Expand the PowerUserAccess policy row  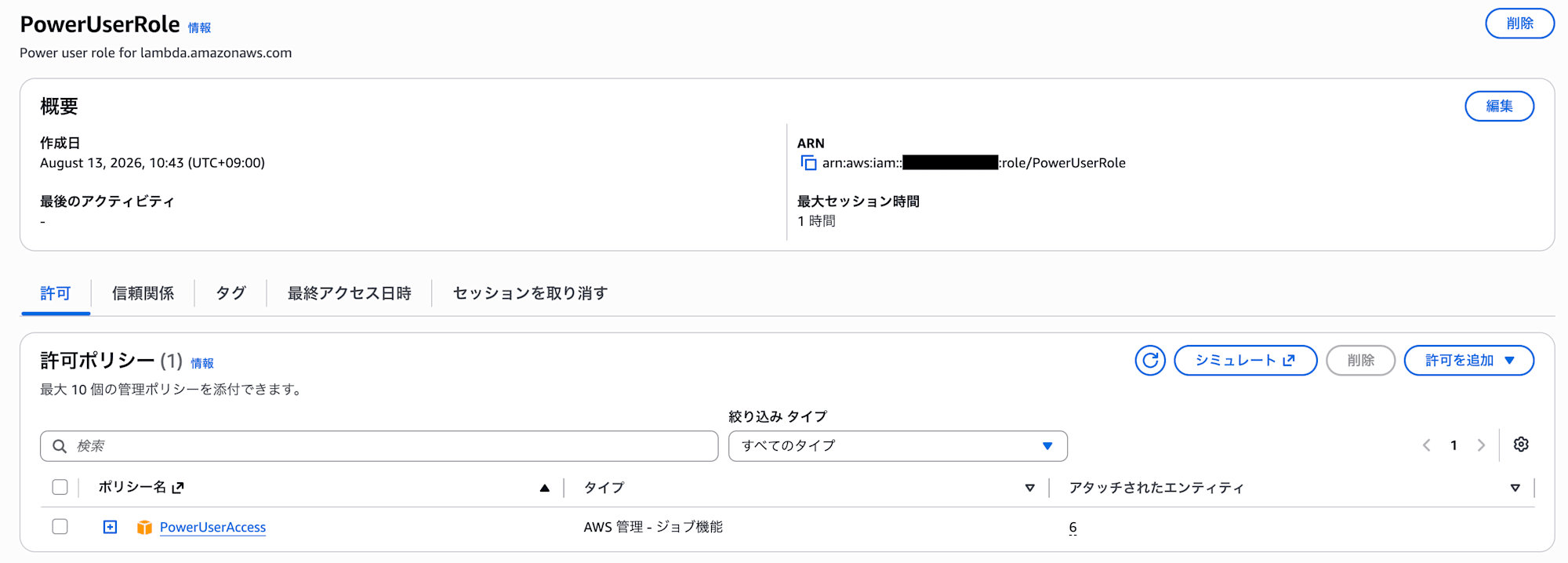tap(110, 527)
